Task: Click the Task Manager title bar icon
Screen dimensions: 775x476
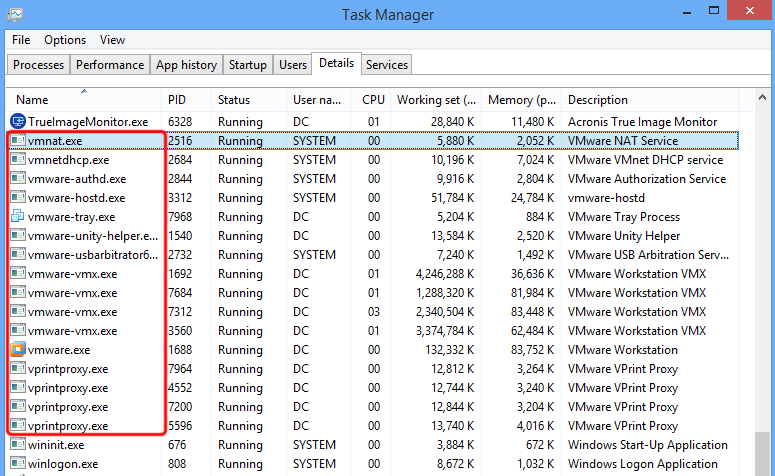Action: coord(15,14)
